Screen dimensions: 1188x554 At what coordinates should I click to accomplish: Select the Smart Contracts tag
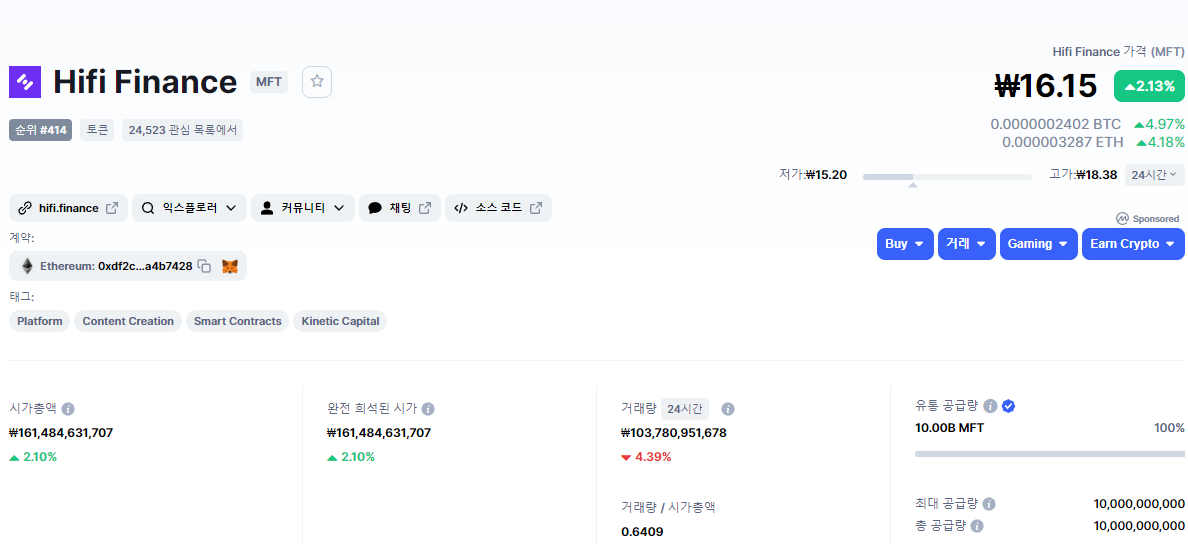click(237, 321)
